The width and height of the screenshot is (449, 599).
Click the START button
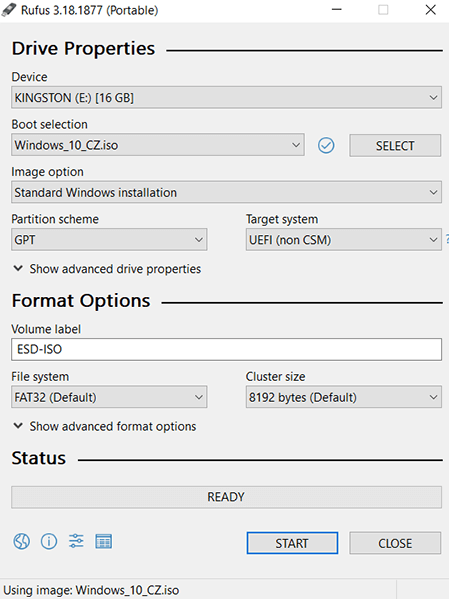(x=292, y=543)
